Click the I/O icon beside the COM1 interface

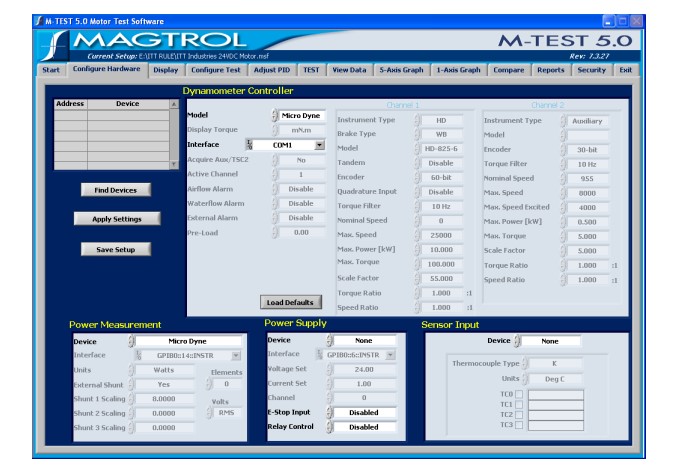pyautogui.click(x=250, y=145)
